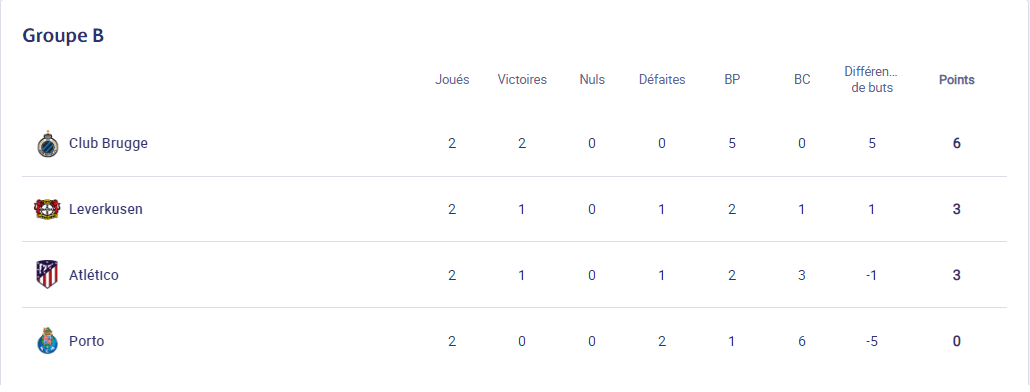The image size is (1030, 392).
Task: Click the BC column header
Action: click(x=802, y=79)
